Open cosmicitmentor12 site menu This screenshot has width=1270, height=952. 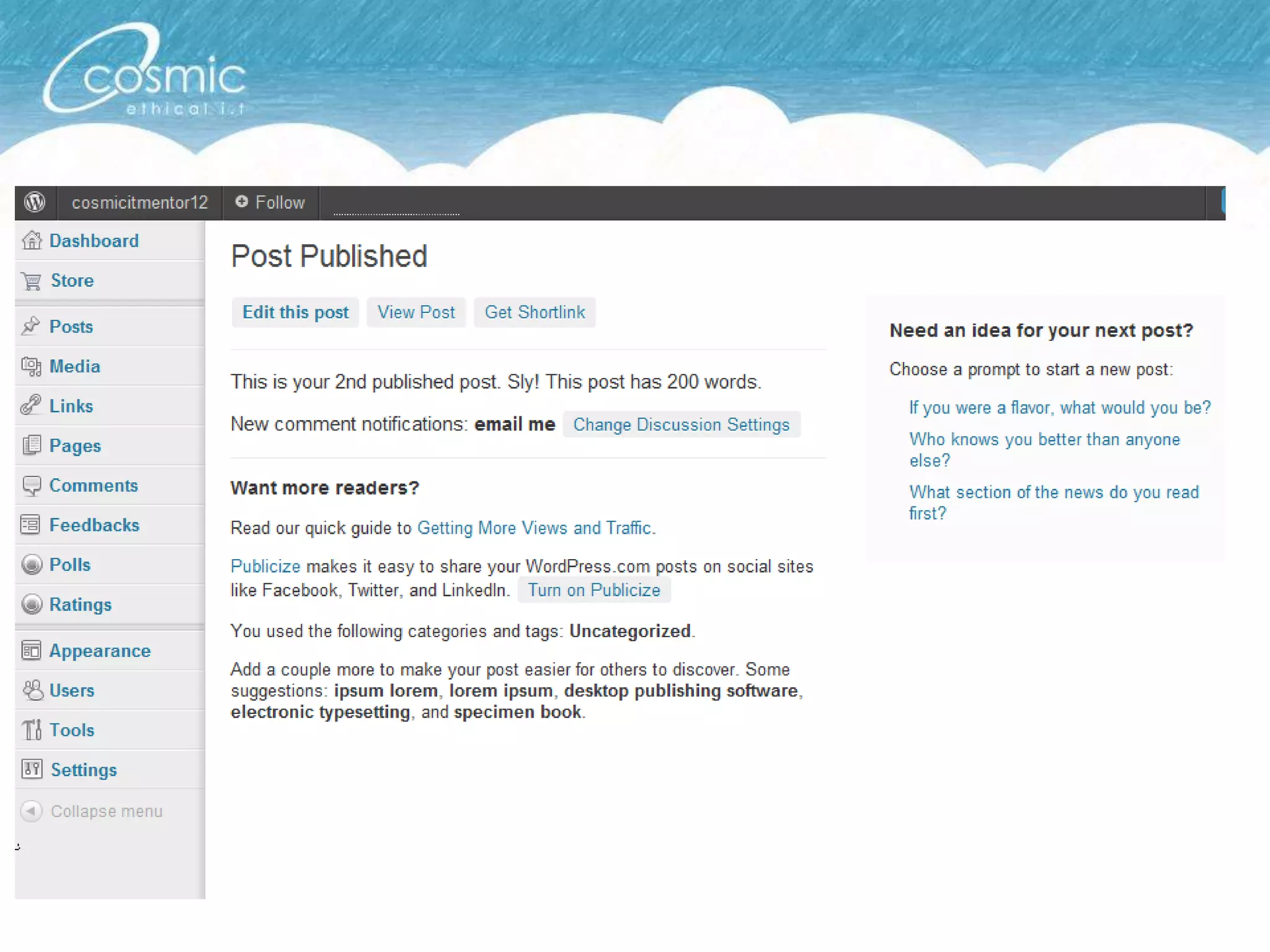tap(140, 203)
